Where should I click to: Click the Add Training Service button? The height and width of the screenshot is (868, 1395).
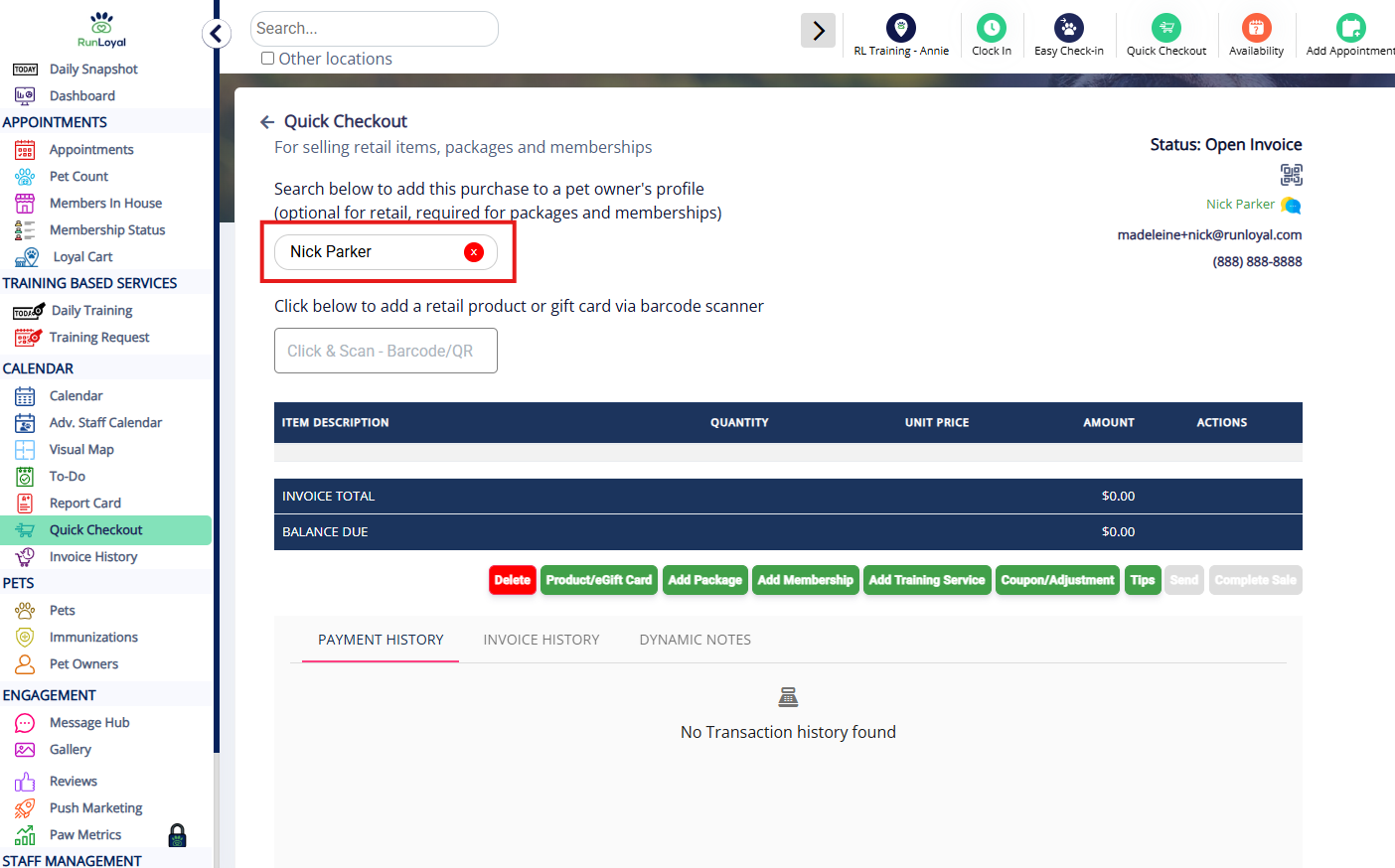(x=927, y=580)
